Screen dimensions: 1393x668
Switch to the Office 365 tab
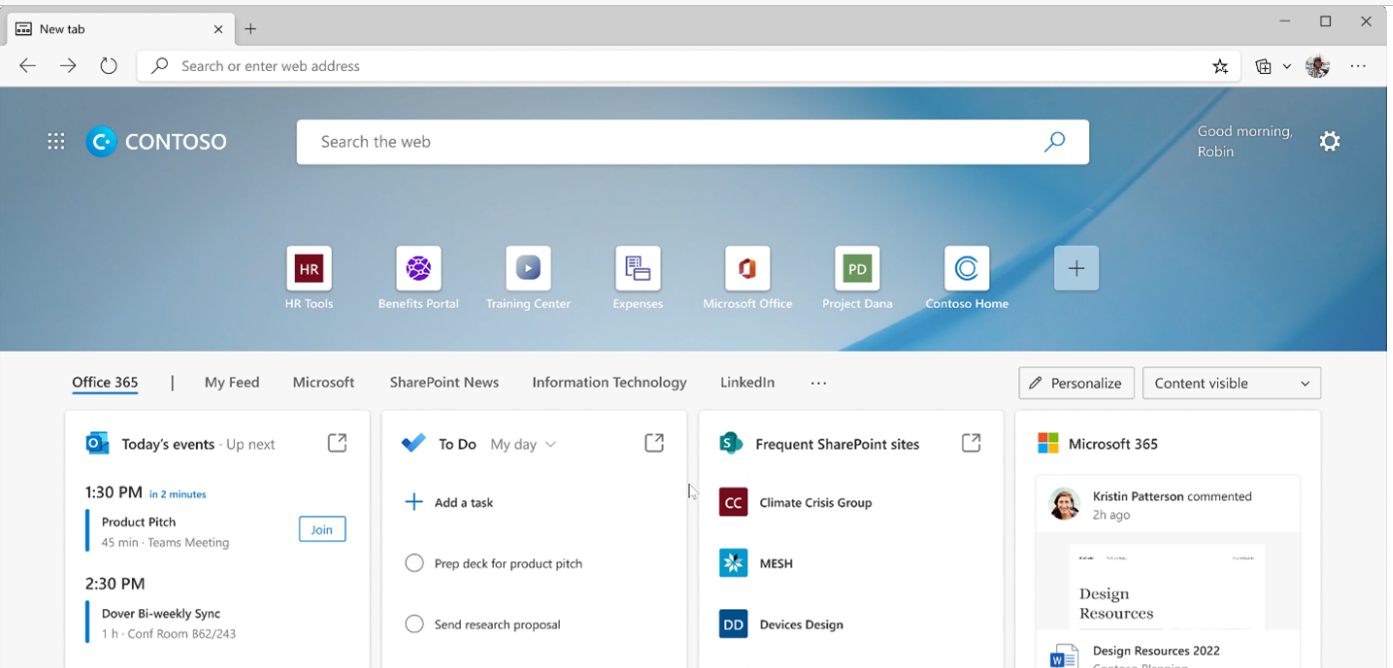click(105, 382)
